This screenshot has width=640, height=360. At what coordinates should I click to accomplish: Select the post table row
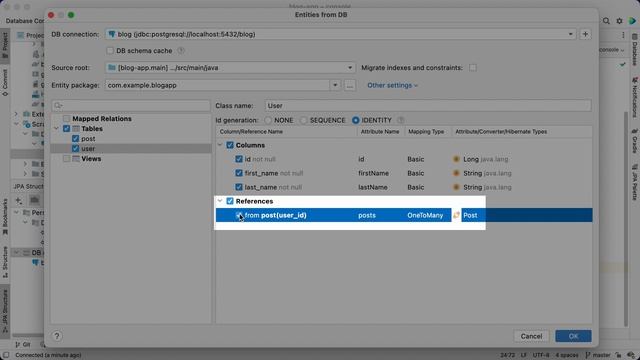pos(131,139)
